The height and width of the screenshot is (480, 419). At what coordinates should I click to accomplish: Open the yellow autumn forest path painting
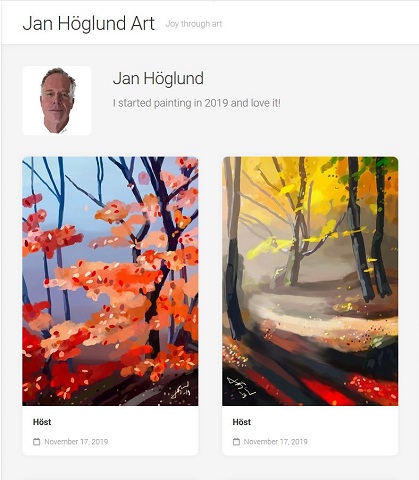click(310, 281)
